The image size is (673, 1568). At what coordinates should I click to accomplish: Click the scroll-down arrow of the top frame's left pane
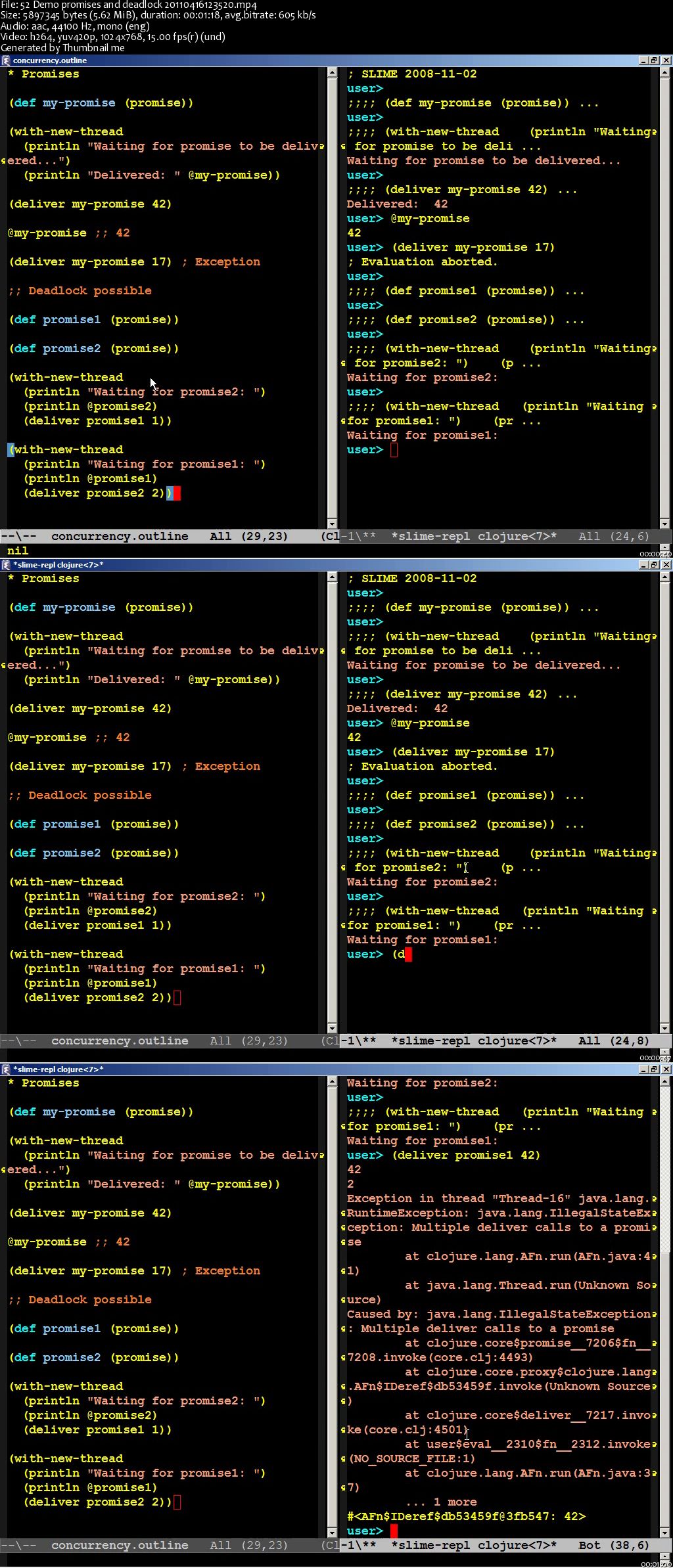tap(332, 524)
